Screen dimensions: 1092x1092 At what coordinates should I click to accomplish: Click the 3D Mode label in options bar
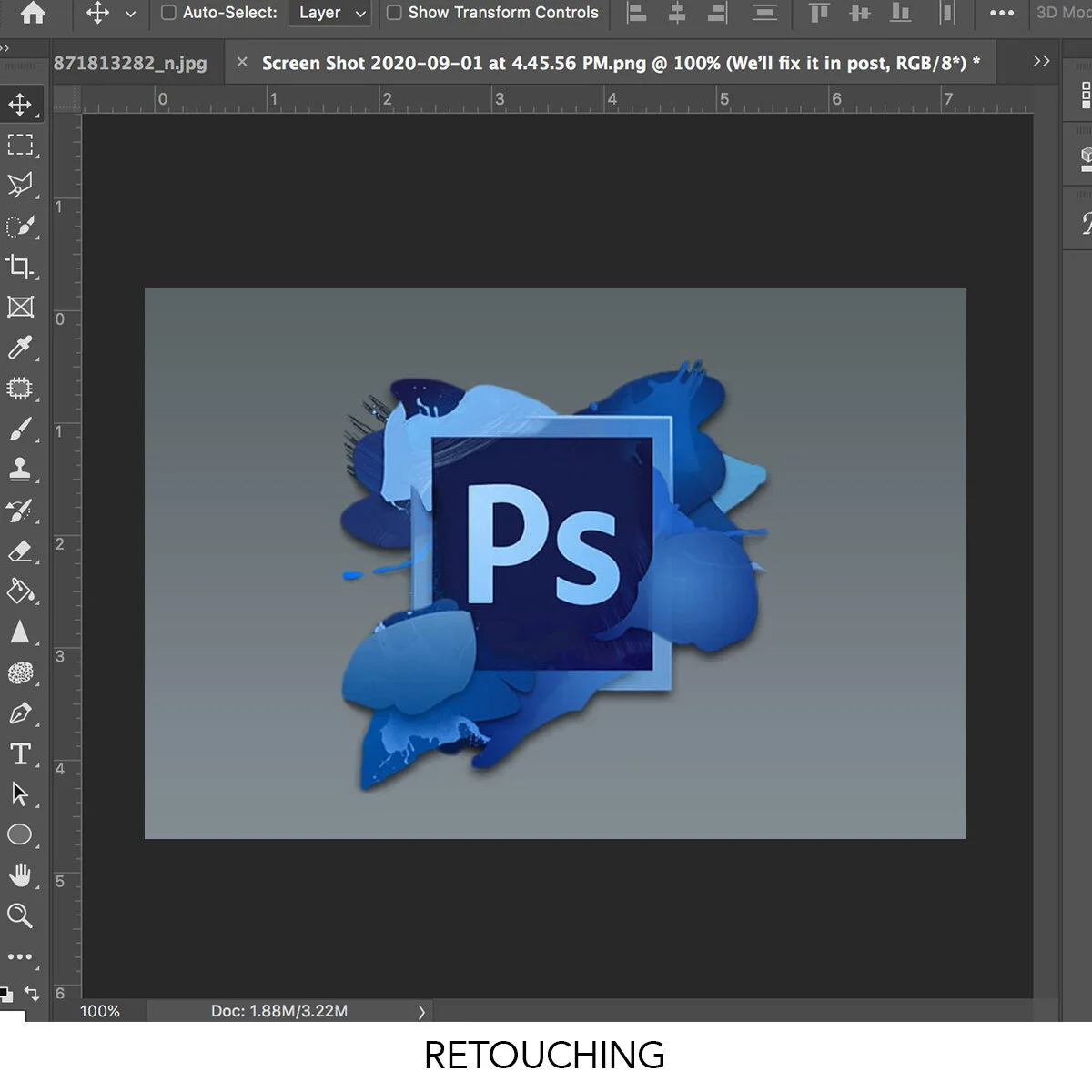[x=1064, y=13]
